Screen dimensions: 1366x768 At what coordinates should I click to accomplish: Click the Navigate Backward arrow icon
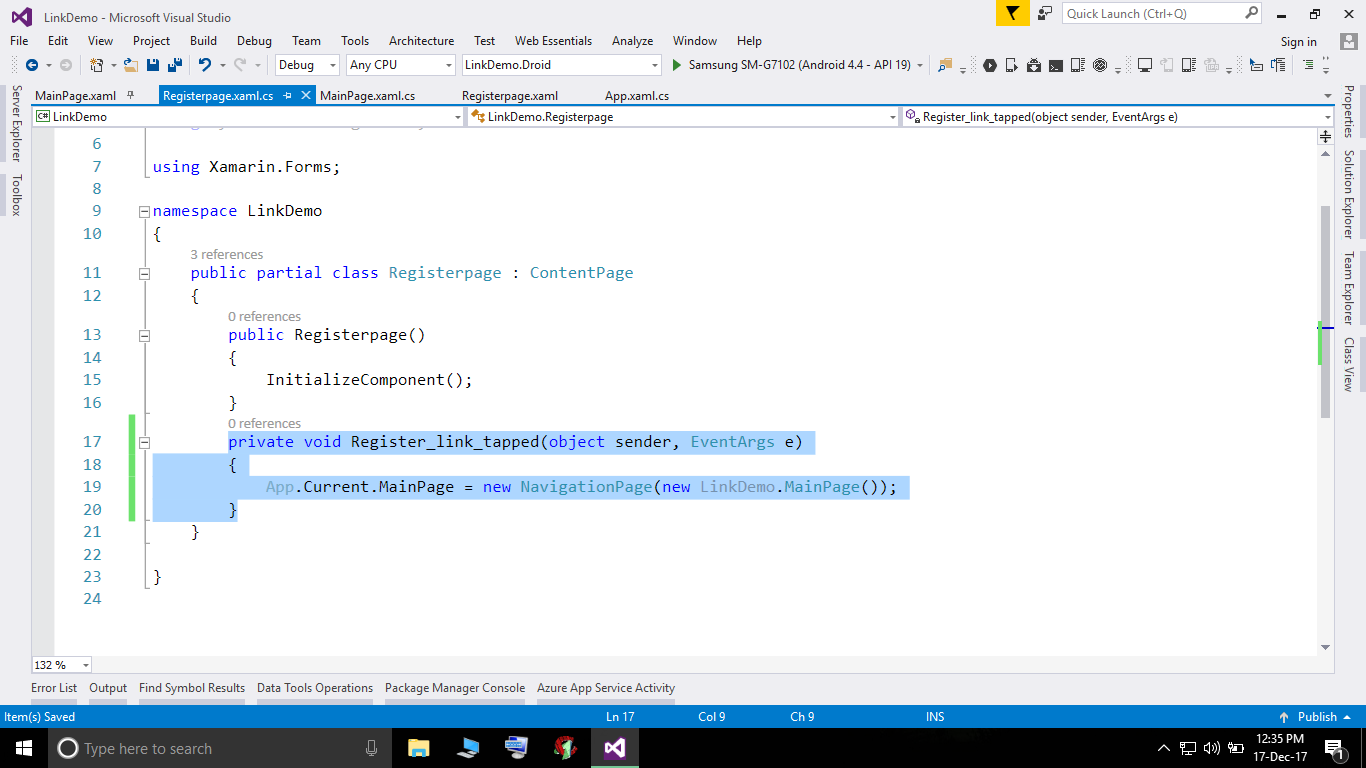pyautogui.click(x=33, y=66)
